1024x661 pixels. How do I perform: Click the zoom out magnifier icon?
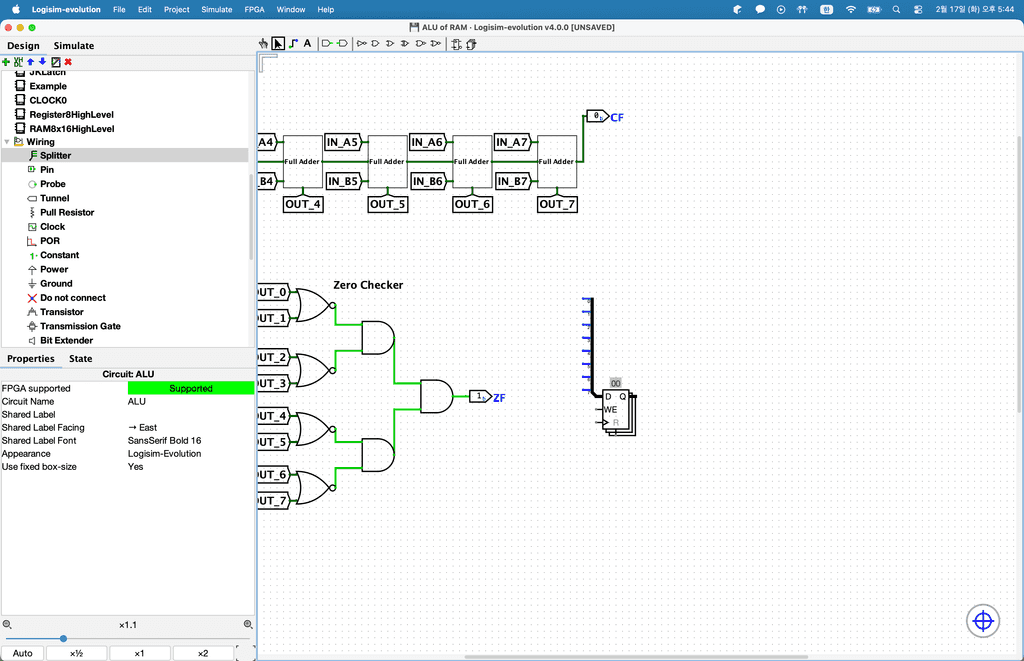[x=7, y=625]
